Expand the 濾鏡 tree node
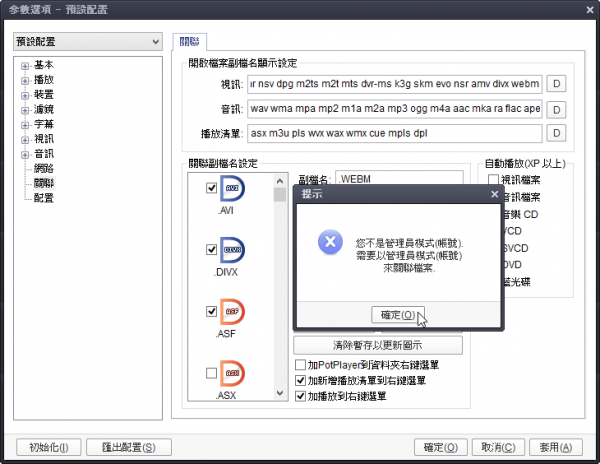 tap(25, 110)
